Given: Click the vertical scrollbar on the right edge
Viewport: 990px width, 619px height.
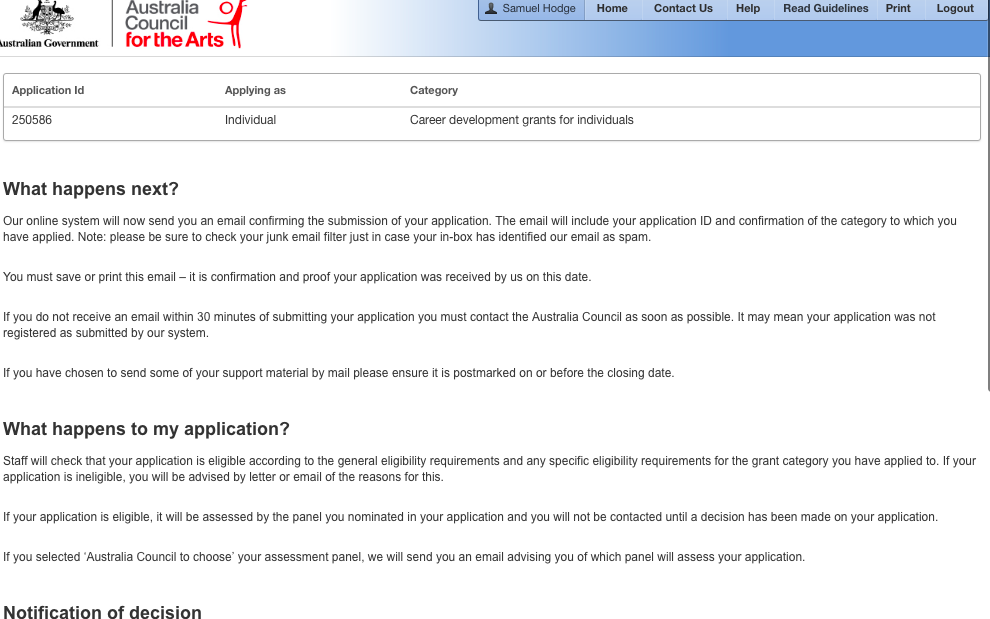Looking at the screenshot, I should coord(987,196).
